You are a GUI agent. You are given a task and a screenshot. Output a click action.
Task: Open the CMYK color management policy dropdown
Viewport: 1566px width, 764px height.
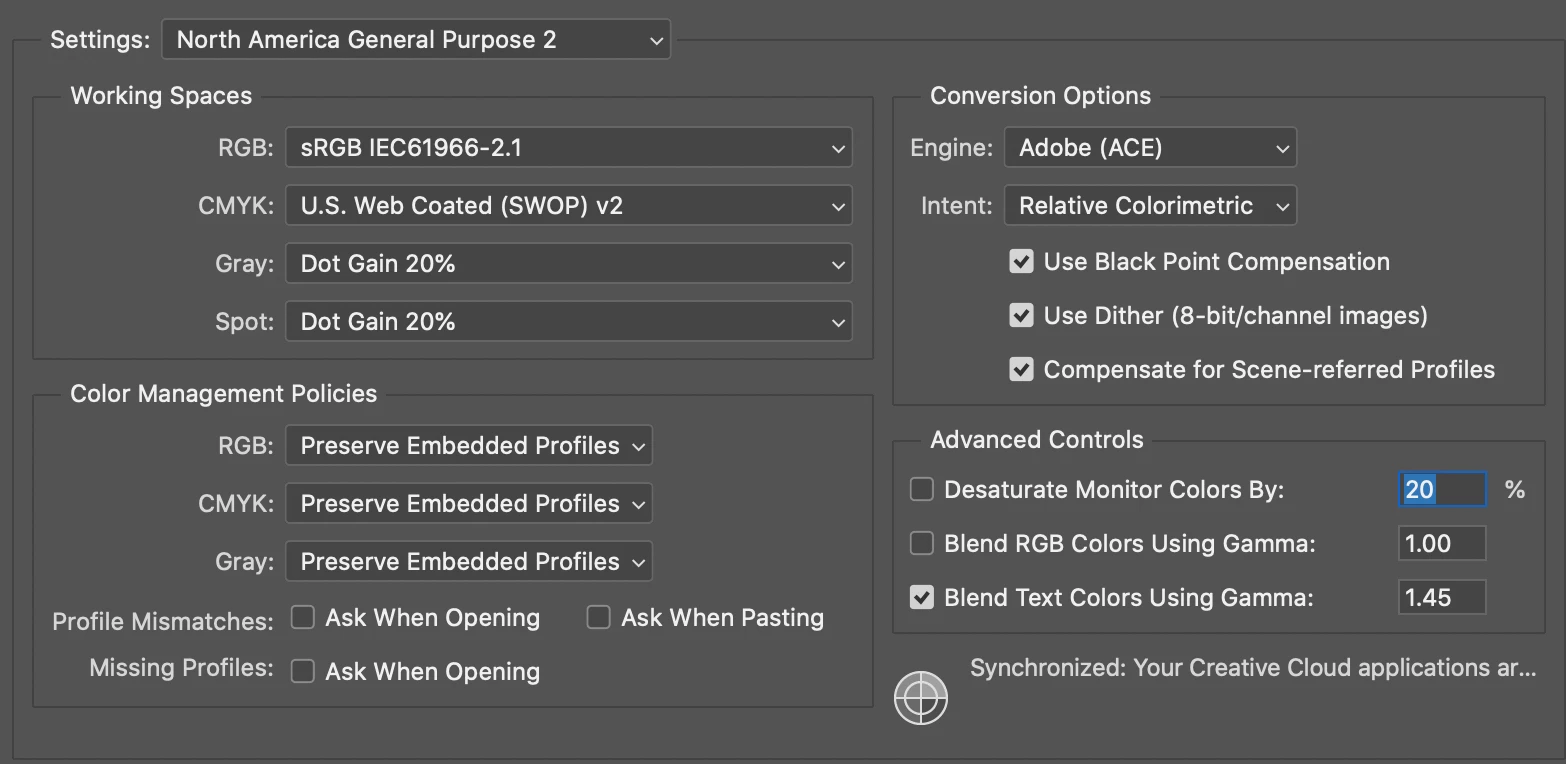tap(469, 504)
